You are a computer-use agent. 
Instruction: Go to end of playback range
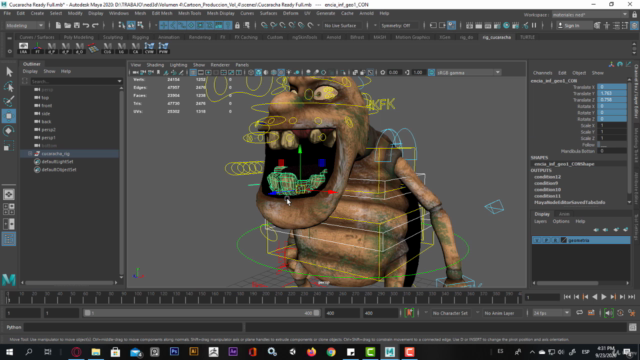631,297
